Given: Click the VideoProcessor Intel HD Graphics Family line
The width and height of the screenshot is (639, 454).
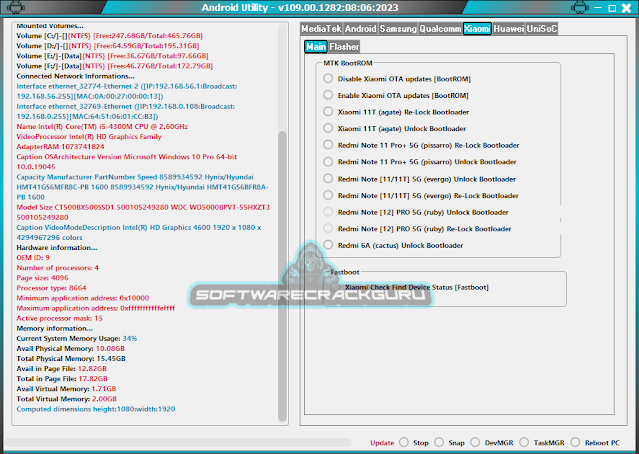Looking at the screenshot, I should pyautogui.click(x=89, y=137).
